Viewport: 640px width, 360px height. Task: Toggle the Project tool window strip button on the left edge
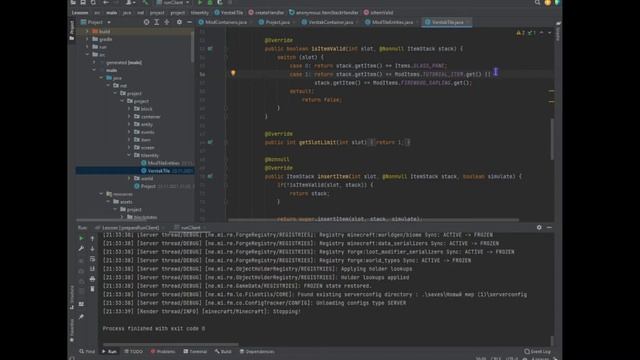(72, 30)
